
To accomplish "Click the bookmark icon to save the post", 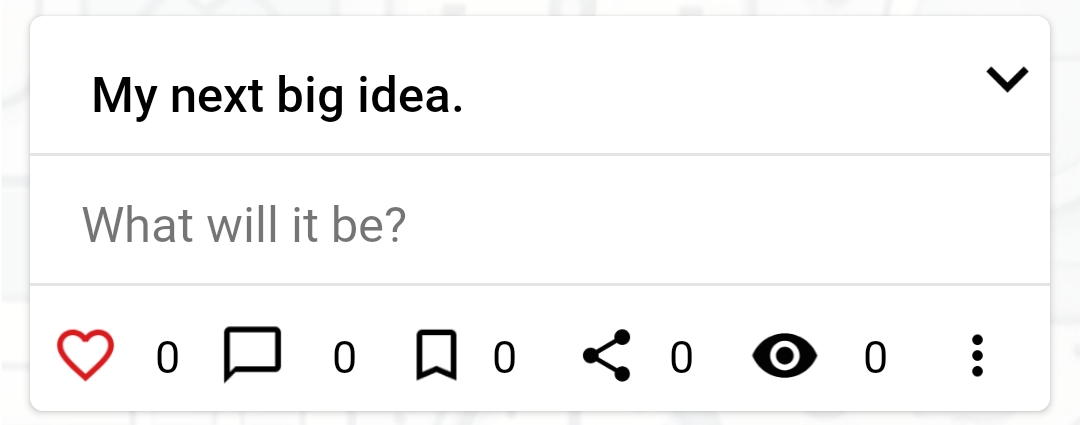I will pos(436,356).
